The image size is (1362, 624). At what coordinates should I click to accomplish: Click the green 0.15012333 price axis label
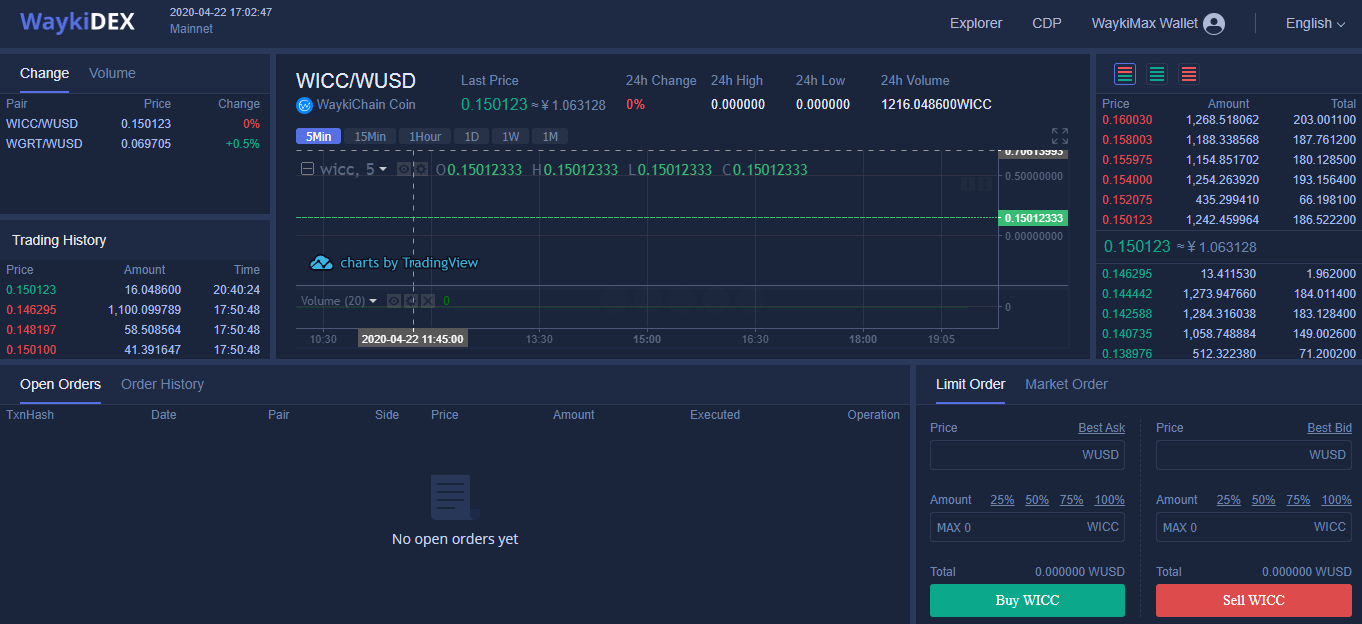[1034, 218]
